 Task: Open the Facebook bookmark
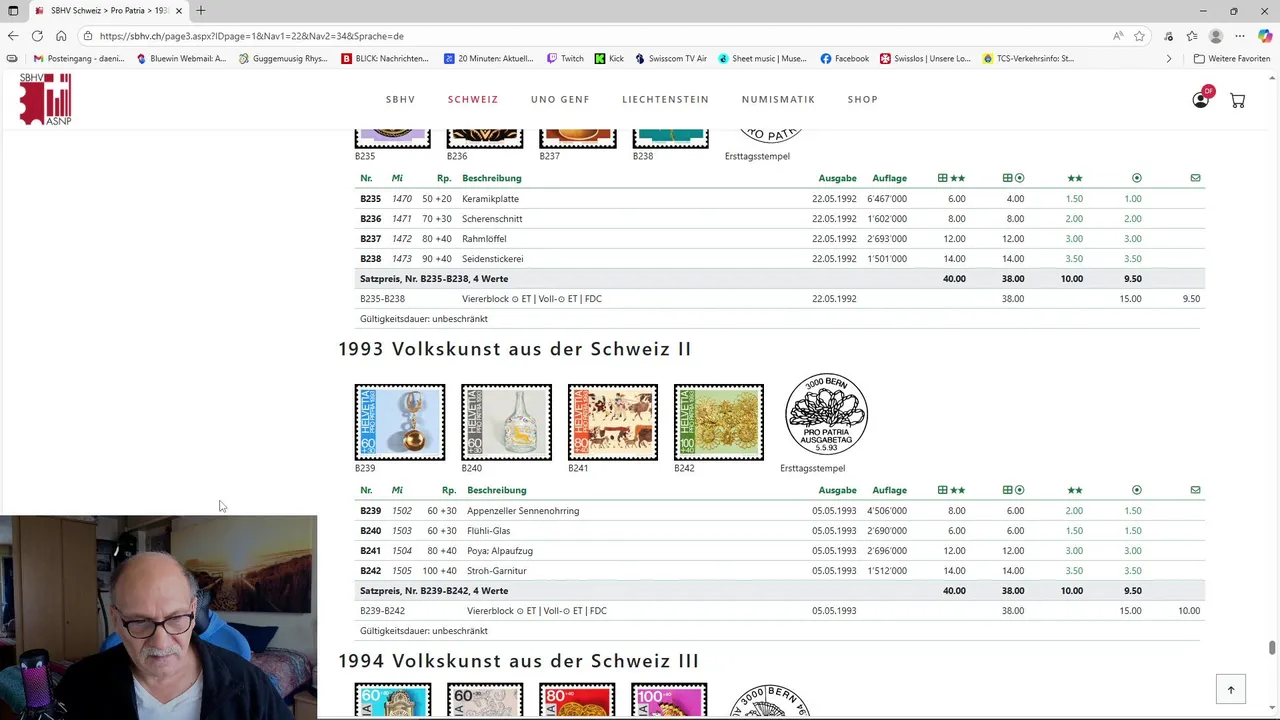pyautogui.click(x=845, y=59)
